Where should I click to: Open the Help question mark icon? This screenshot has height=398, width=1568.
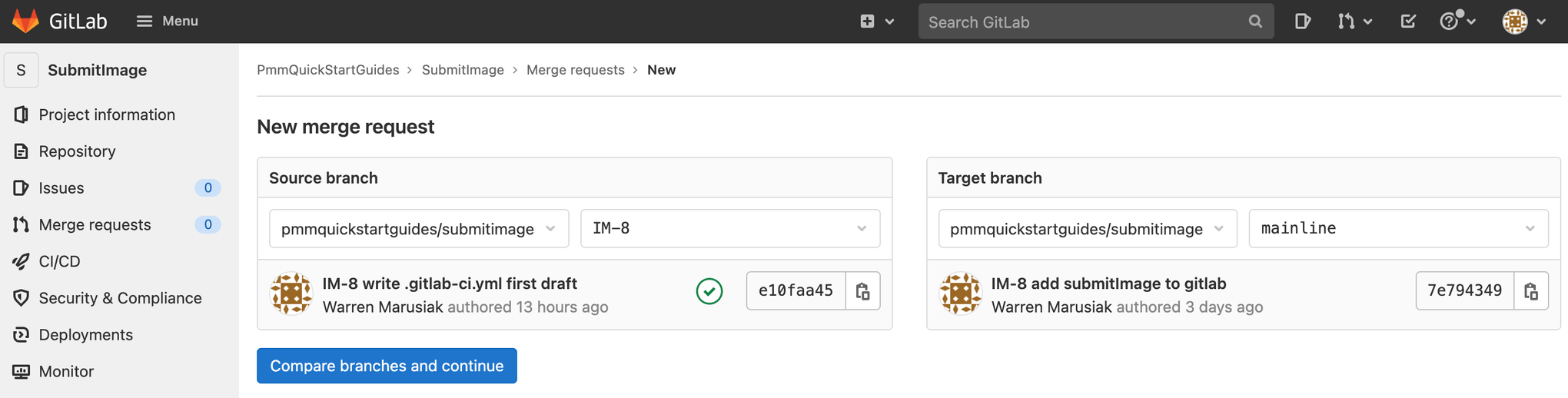coord(1449,22)
